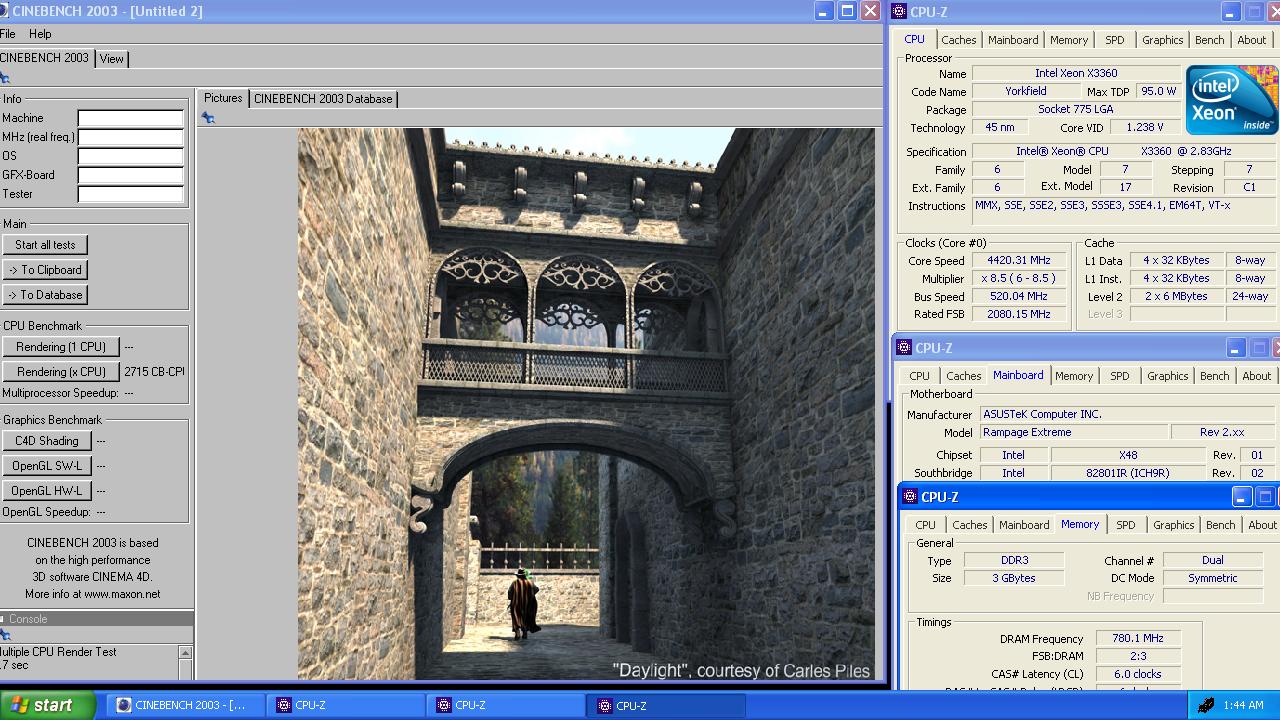Open the File menu
Image resolution: width=1280 pixels, height=720 pixels.
[8, 34]
